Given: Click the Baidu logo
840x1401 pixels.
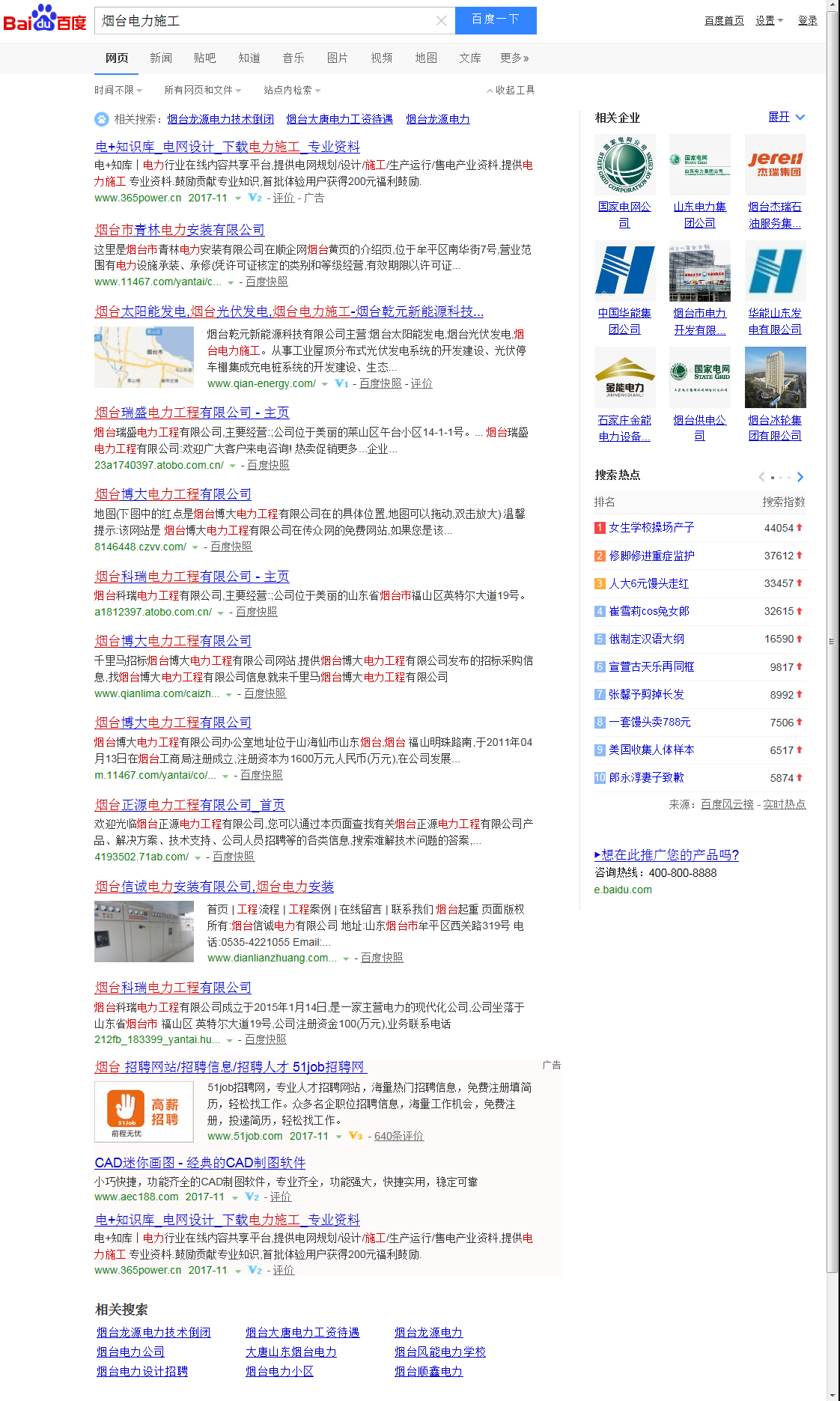Looking at the screenshot, I should [45, 19].
